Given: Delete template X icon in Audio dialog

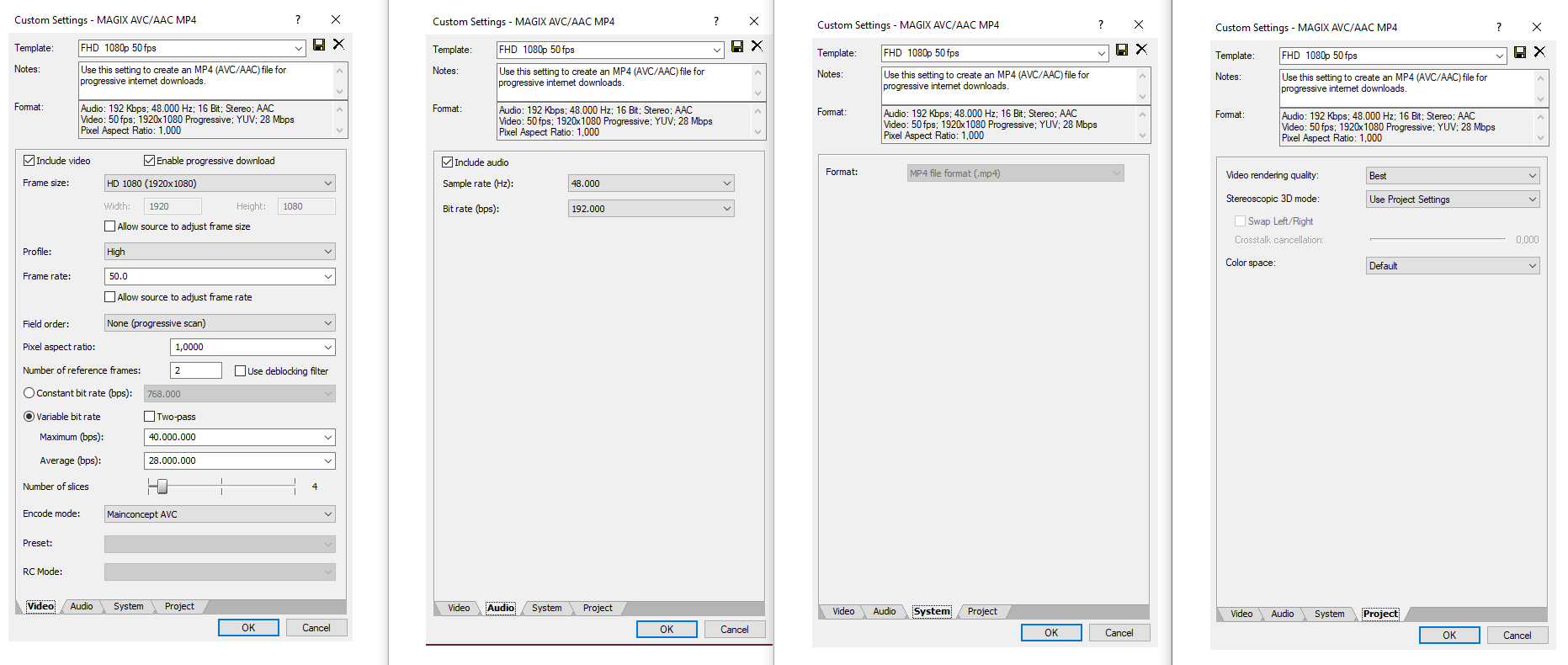Looking at the screenshot, I should coord(757,45).
